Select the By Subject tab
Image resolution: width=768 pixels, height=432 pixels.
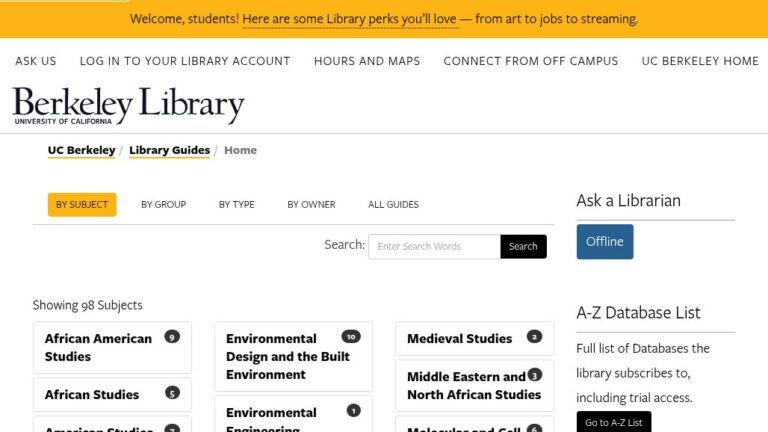[82, 205]
